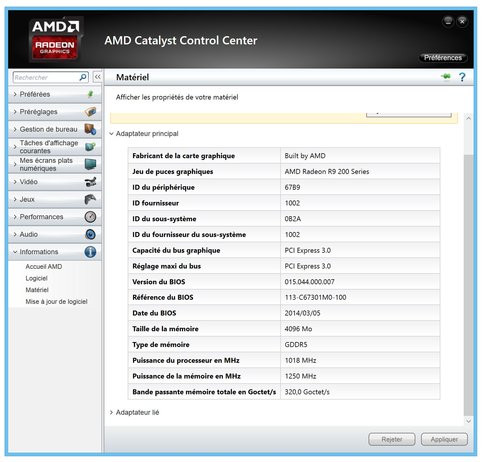Click 'Fabricant de la carte graphique' label
Screen dimensions: 485x462
point(183,156)
